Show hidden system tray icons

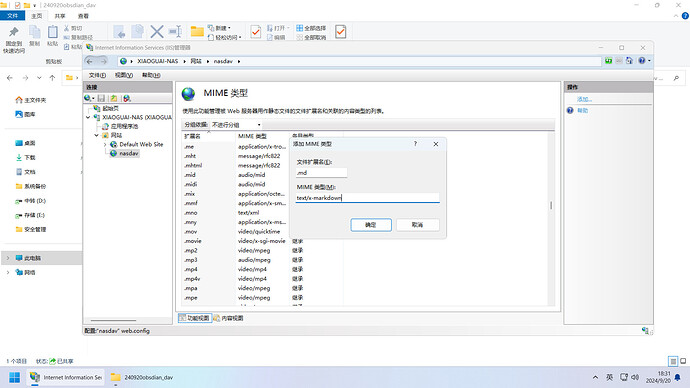[x=595, y=377]
